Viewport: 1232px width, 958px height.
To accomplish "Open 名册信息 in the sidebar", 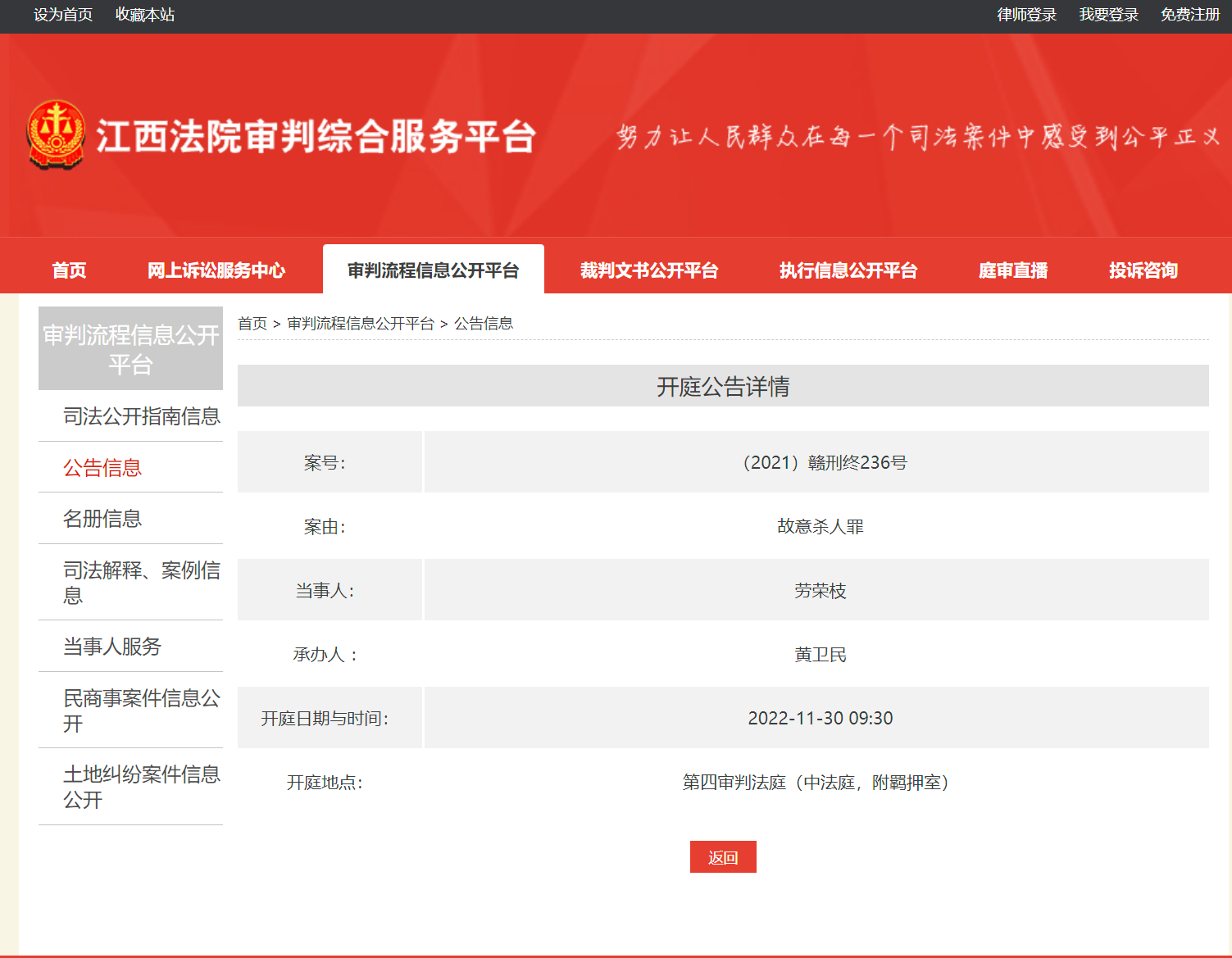I will (102, 519).
